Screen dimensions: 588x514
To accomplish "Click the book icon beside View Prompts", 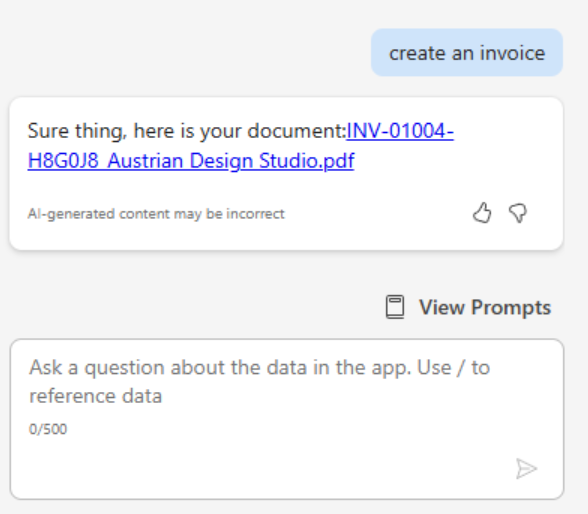I will pos(395,307).
